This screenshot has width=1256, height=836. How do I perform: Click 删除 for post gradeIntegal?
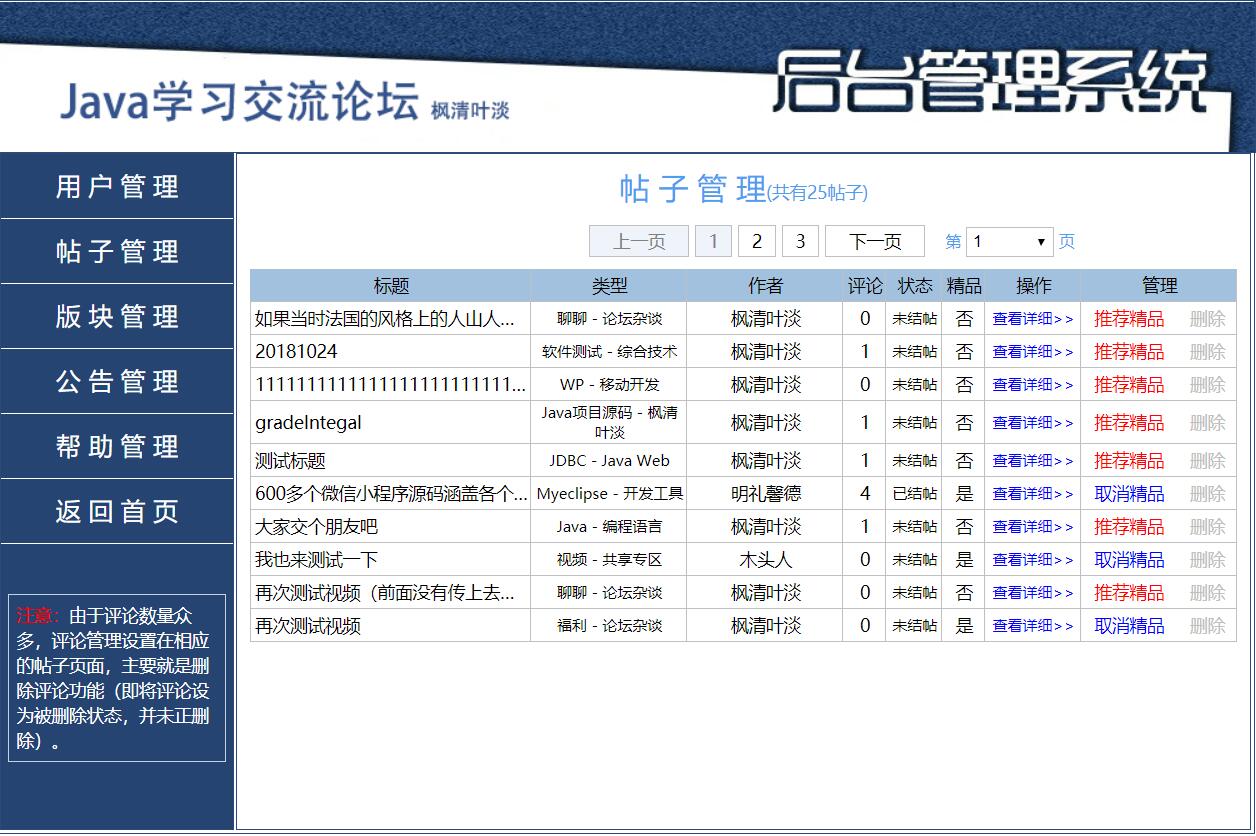click(1207, 423)
